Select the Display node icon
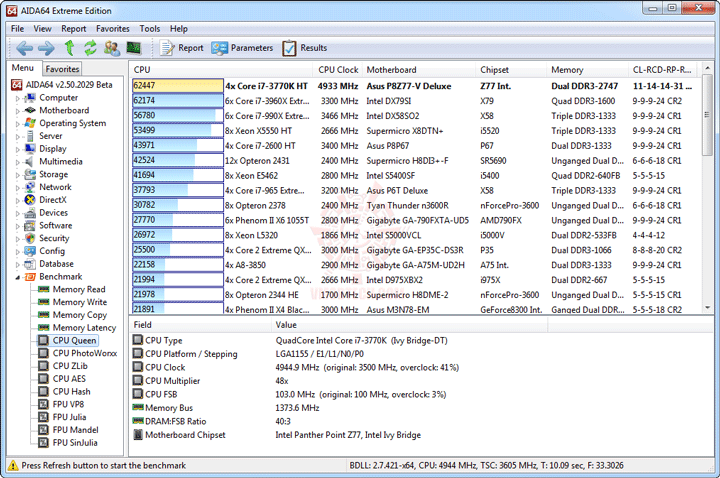Image resolution: width=720 pixels, height=478 pixels. click(x=30, y=148)
